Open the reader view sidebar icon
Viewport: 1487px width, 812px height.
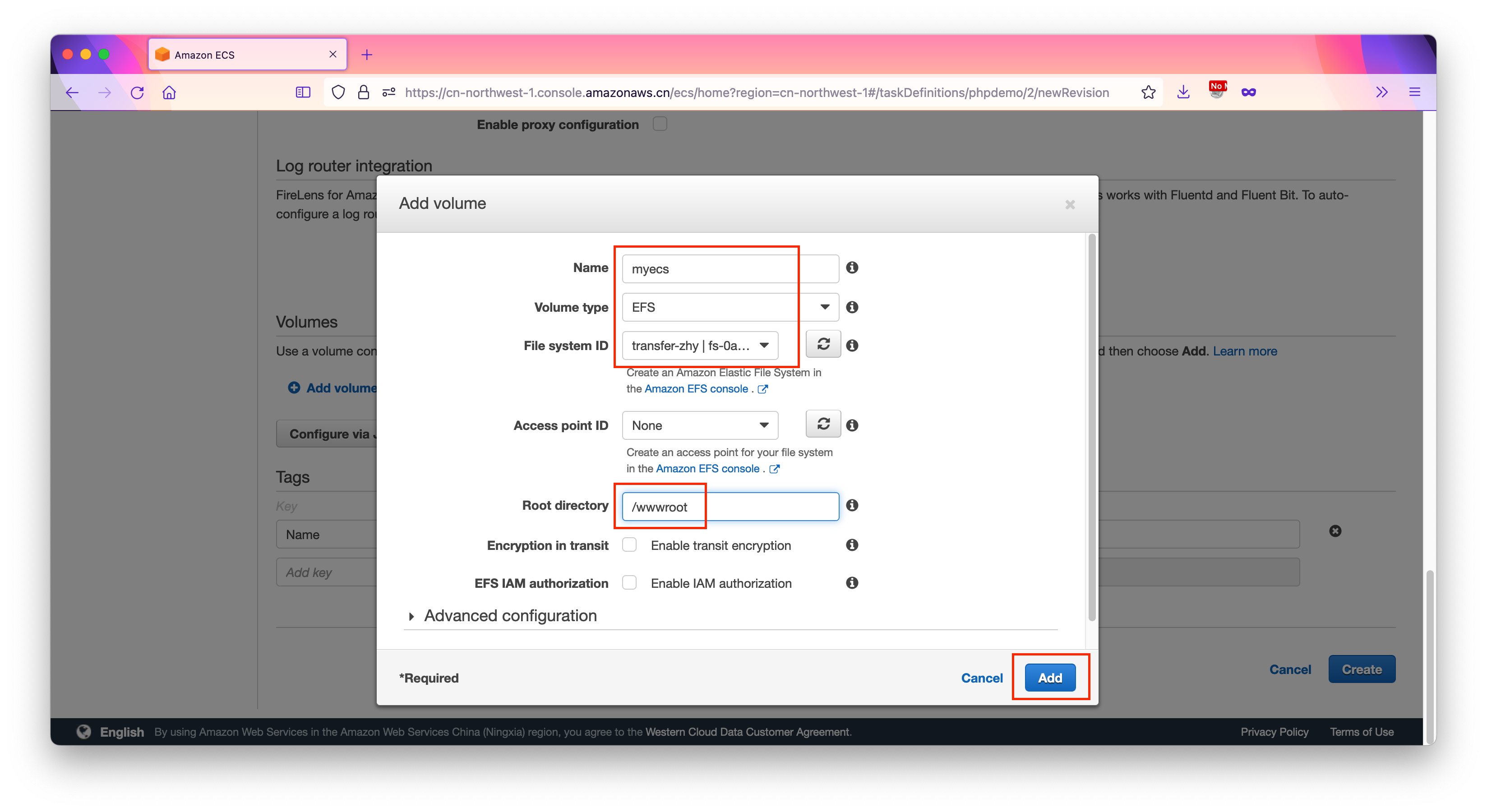[303, 92]
